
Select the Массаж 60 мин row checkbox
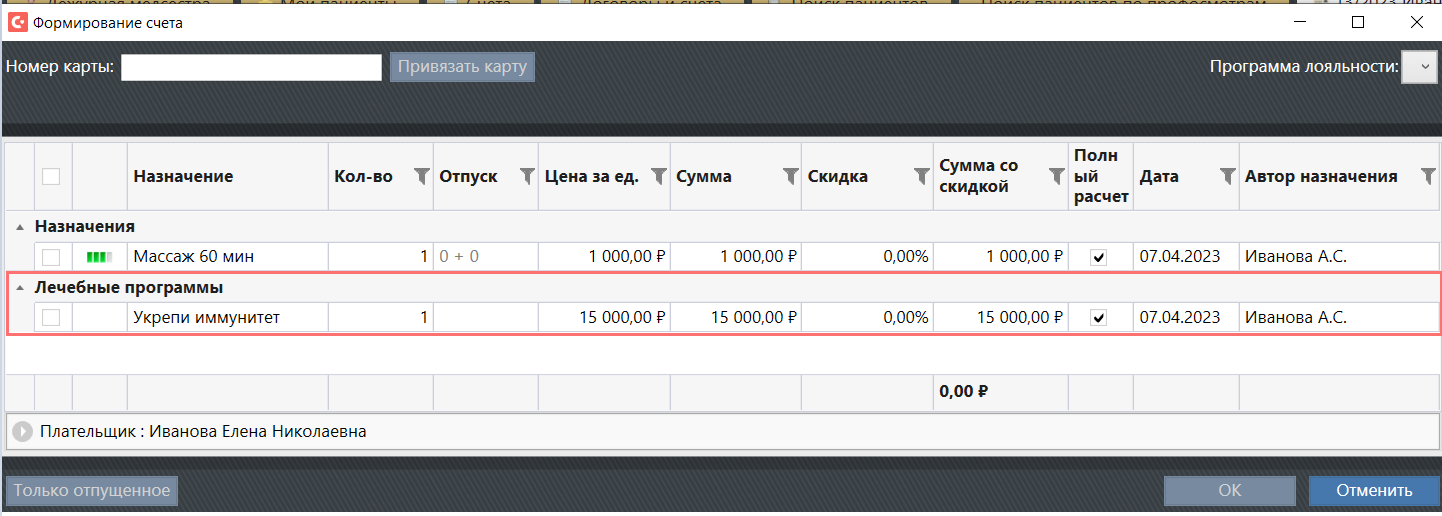pos(51,257)
